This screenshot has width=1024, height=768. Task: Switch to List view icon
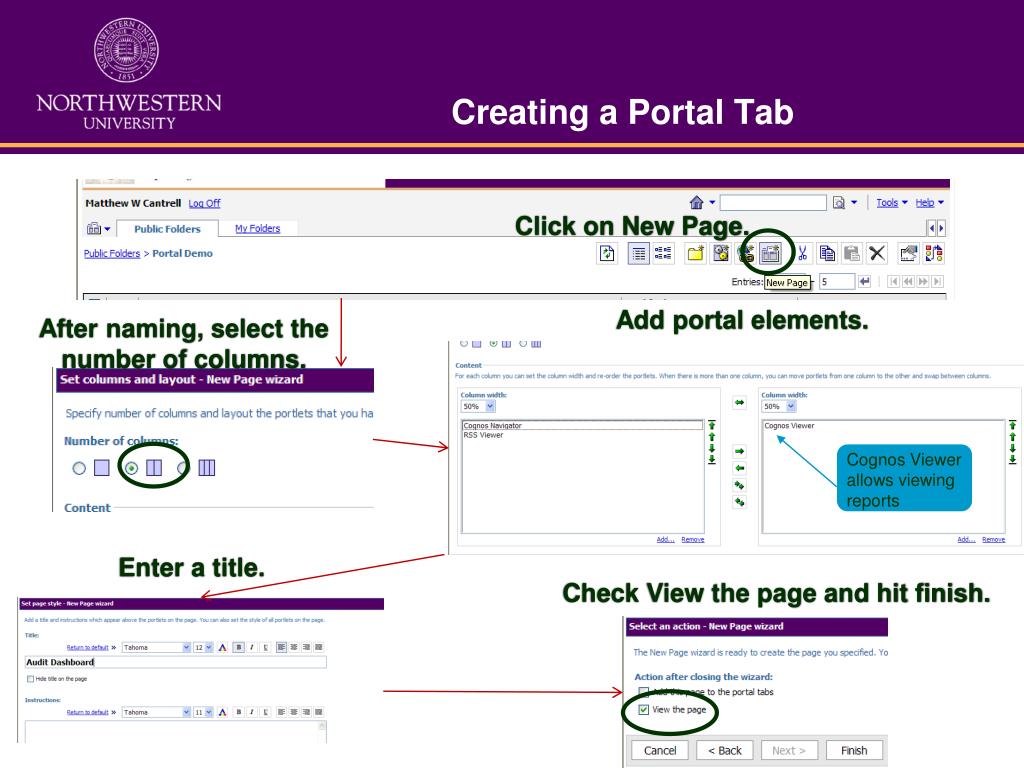(638, 253)
